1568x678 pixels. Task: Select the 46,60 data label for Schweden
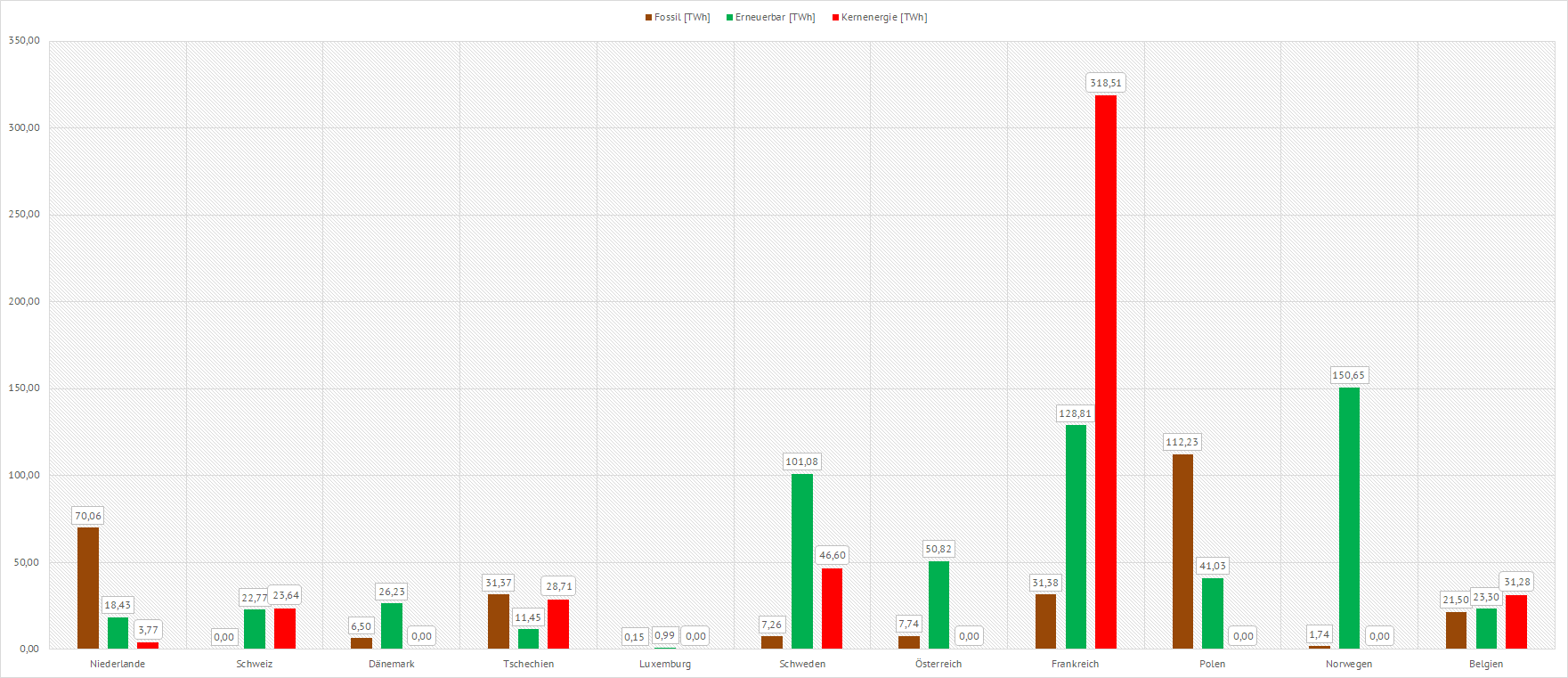point(833,555)
